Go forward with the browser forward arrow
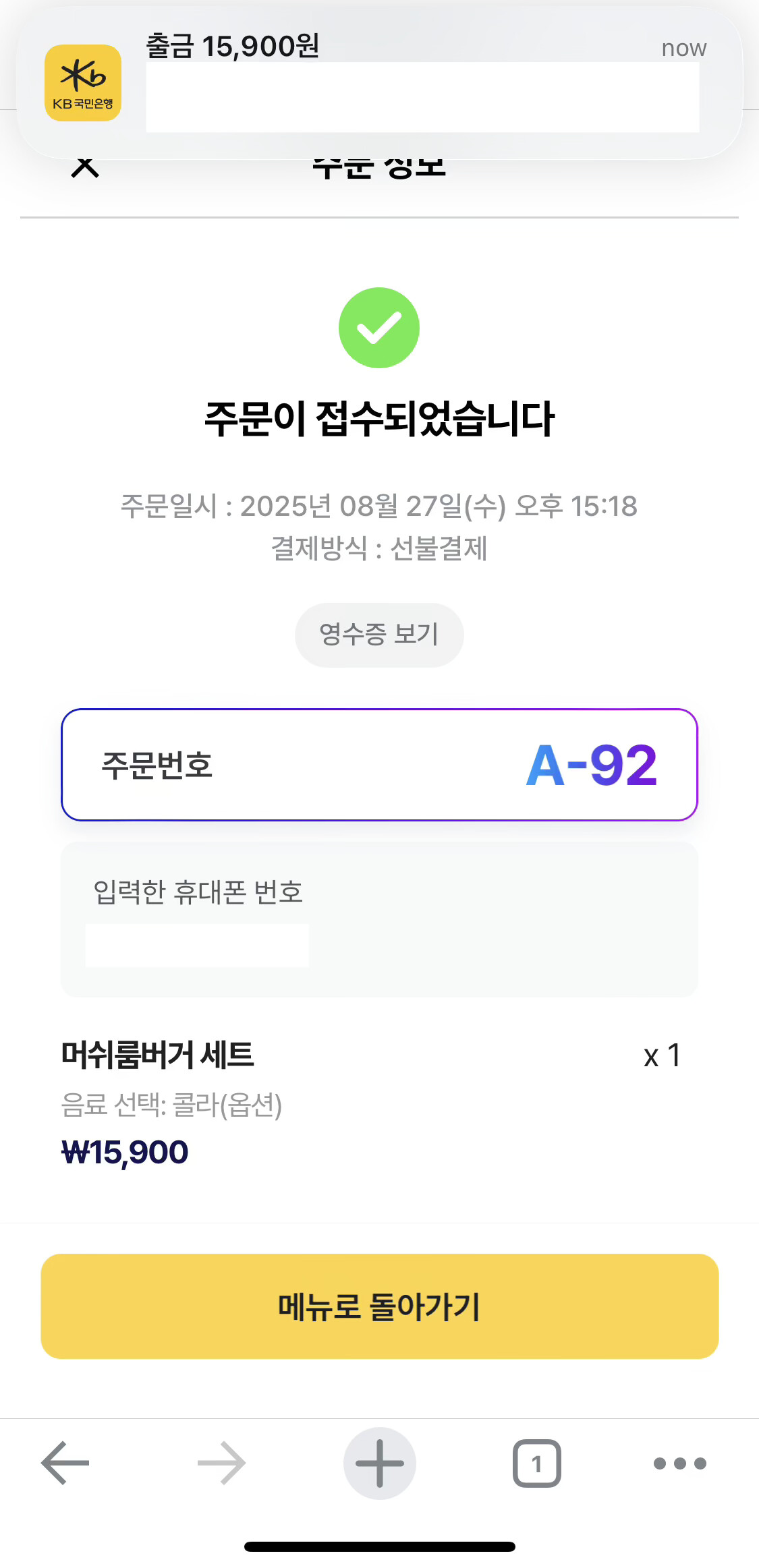Viewport: 759px width, 1568px height. tap(221, 1463)
